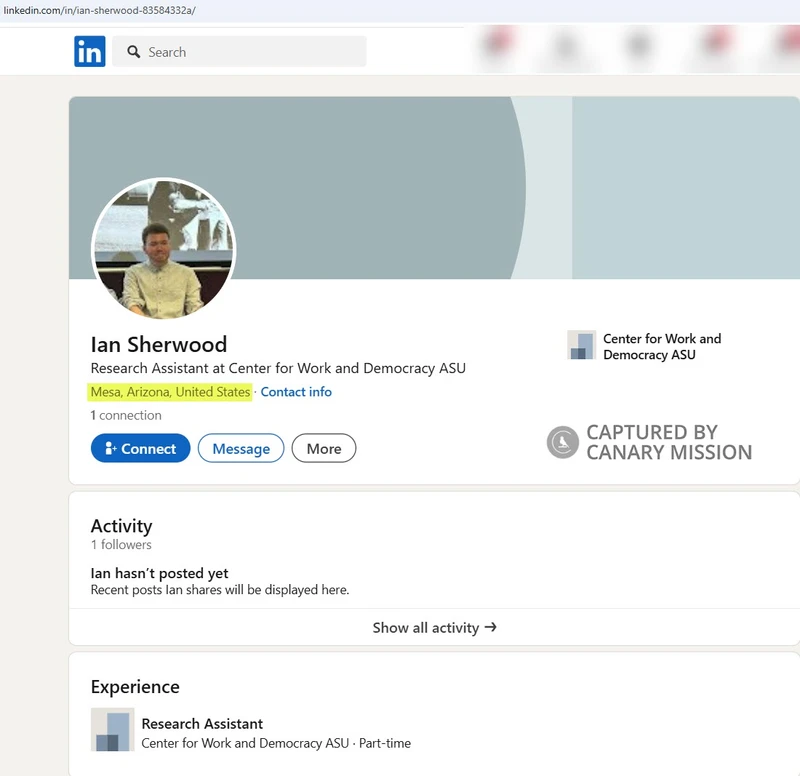Click the name Ian Sherwood heading

tap(159, 344)
